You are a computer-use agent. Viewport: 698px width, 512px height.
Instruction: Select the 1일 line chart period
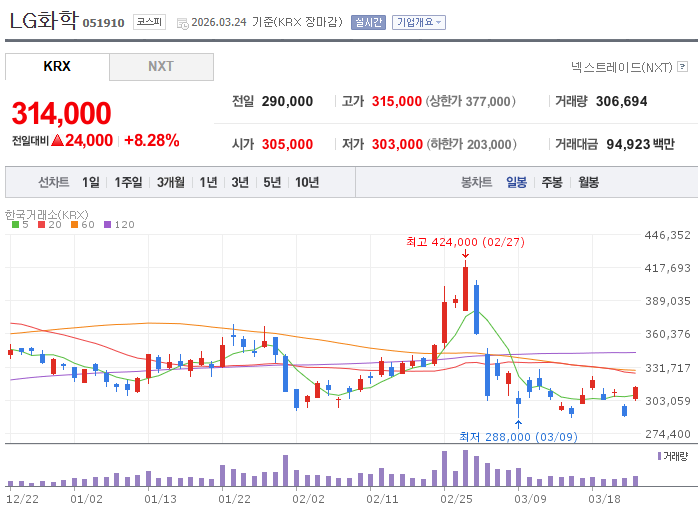tap(91, 182)
